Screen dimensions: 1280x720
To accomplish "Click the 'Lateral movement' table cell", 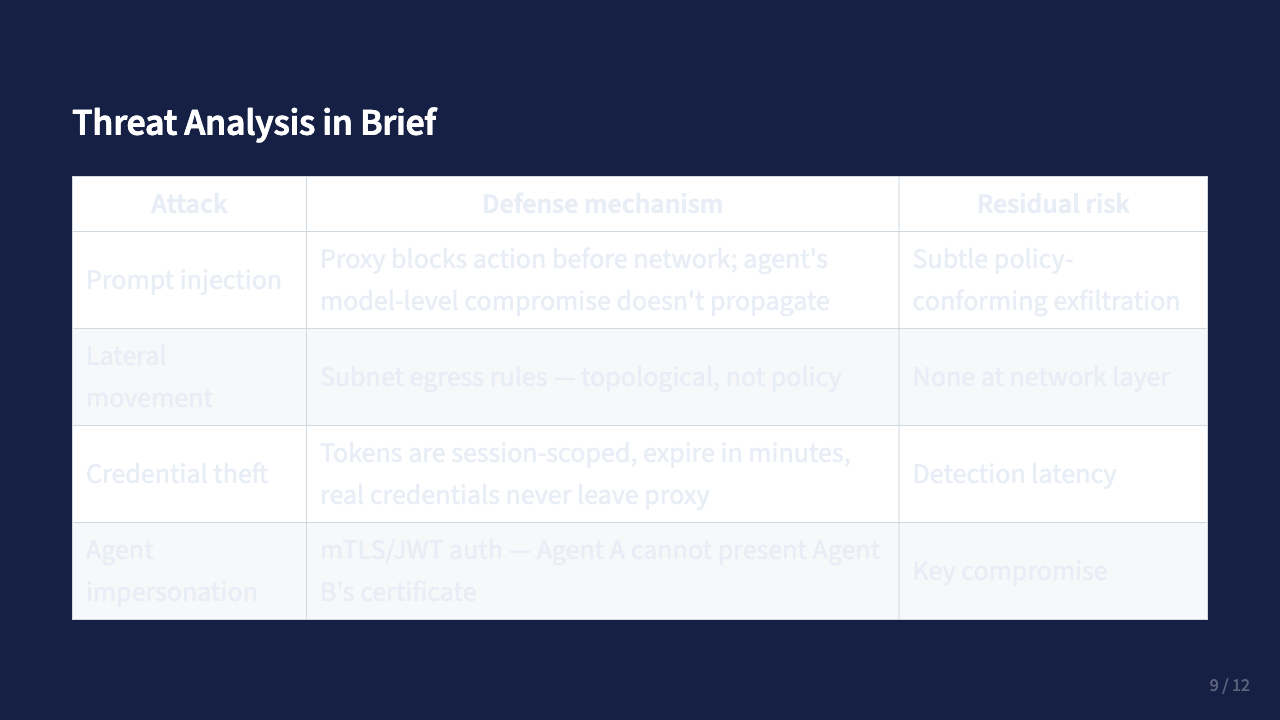I will click(149, 377).
